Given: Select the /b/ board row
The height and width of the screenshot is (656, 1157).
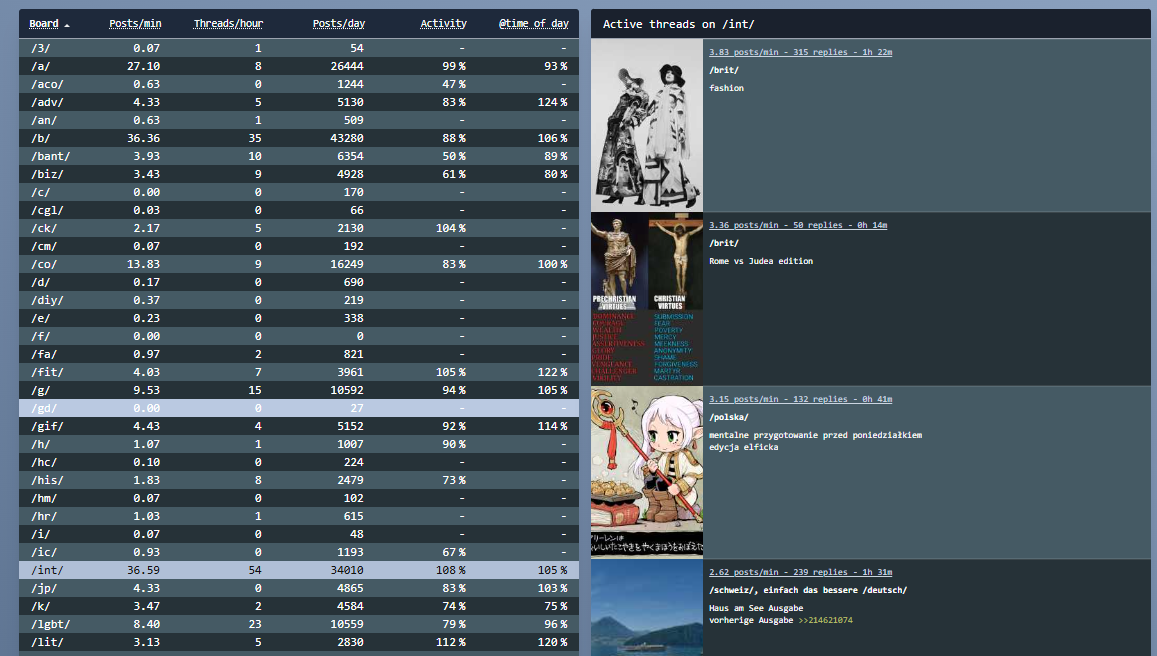Looking at the screenshot, I should 299,138.
